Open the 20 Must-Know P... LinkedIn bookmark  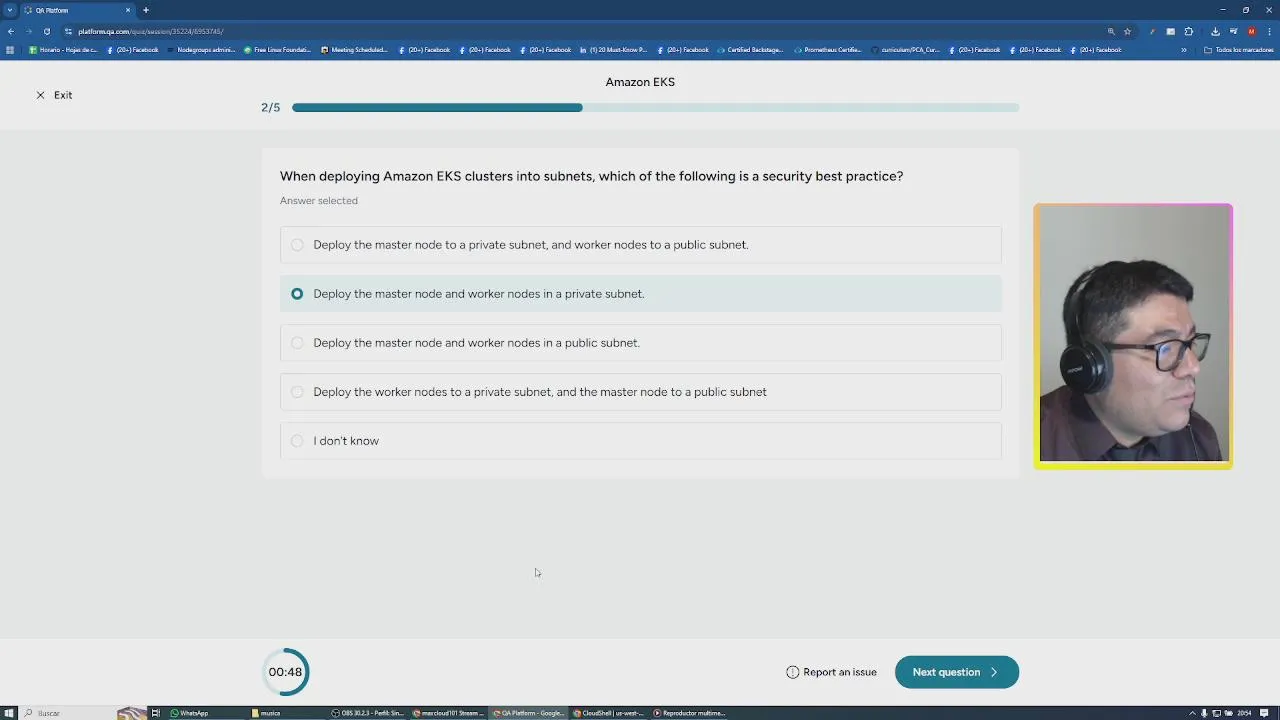(x=614, y=50)
